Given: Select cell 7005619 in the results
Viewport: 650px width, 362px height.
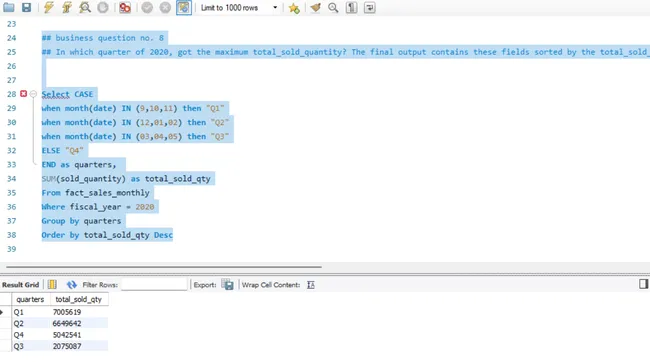Looking at the screenshot, I should pos(79,312).
